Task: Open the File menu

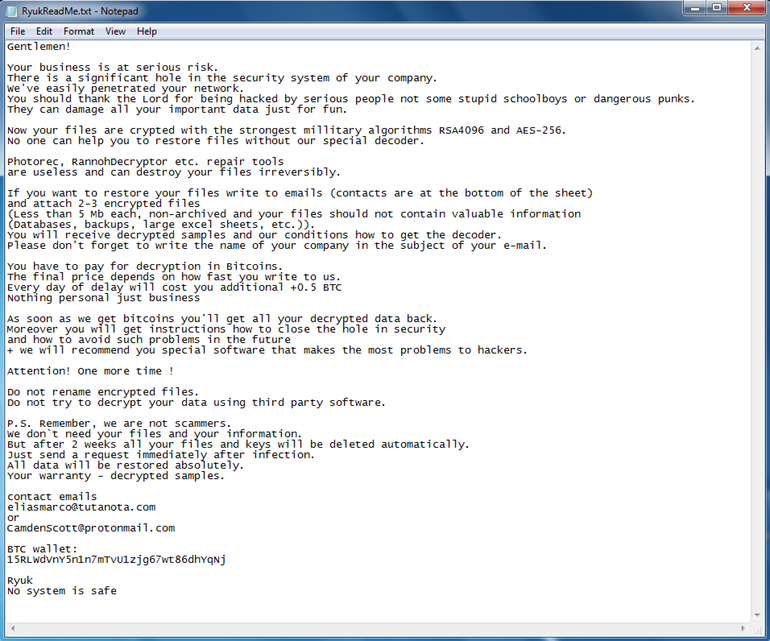Action: point(18,31)
